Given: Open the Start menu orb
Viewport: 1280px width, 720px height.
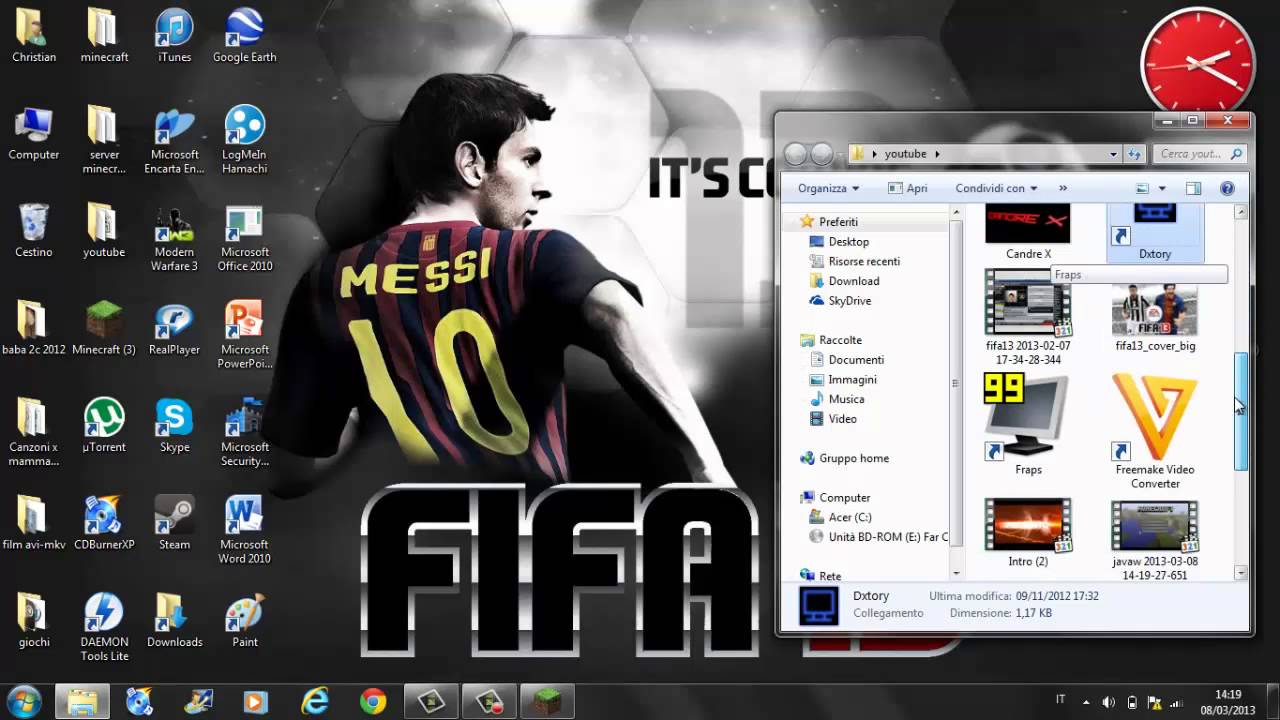Looking at the screenshot, I should coord(24,701).
